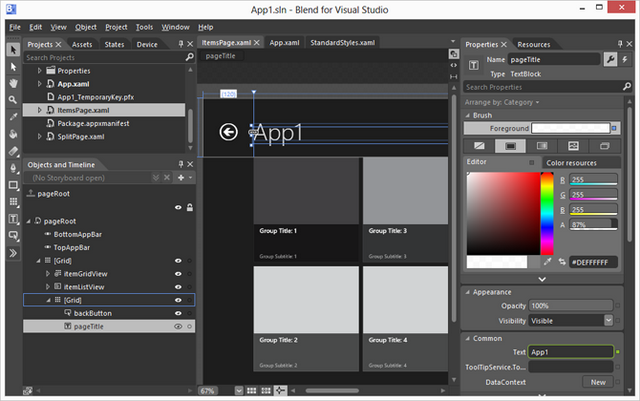Open the Assets chevron in toolbox

(13, 253)
